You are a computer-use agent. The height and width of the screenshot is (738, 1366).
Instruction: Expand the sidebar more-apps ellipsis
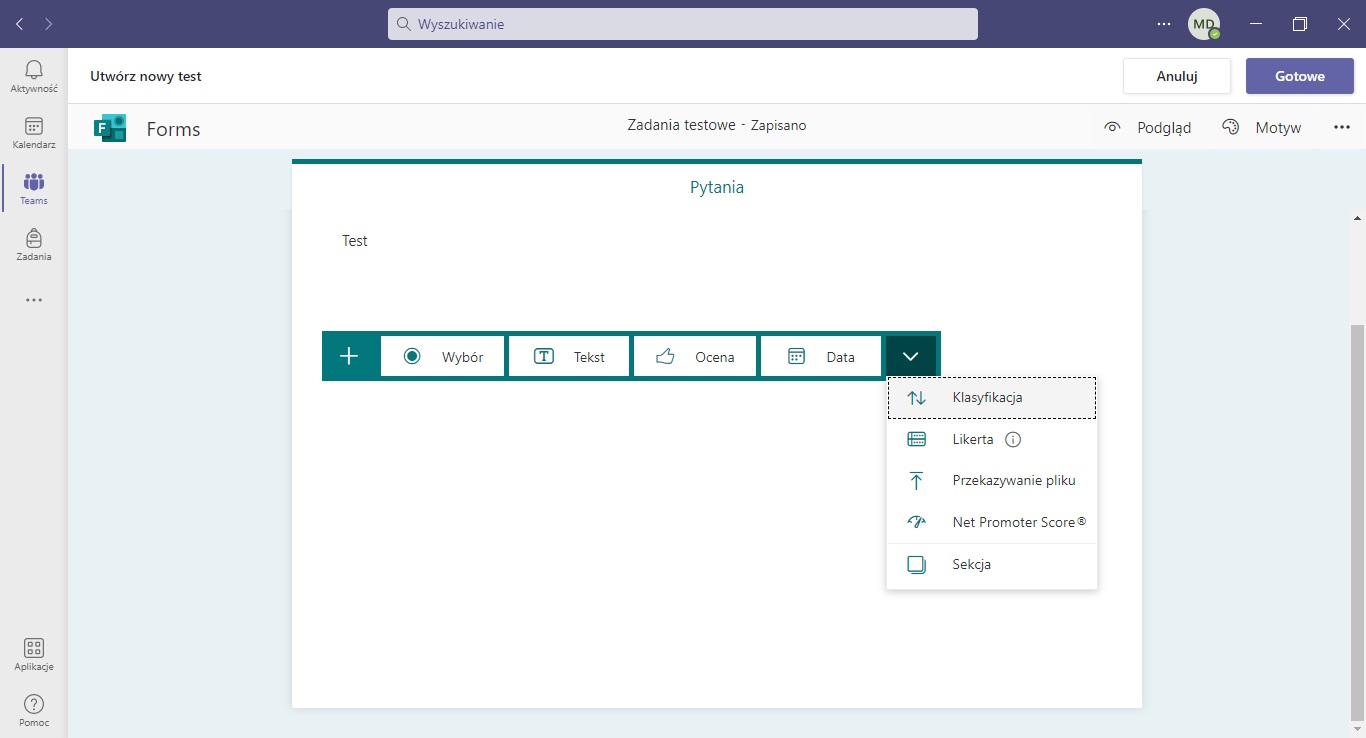(34, 300)
